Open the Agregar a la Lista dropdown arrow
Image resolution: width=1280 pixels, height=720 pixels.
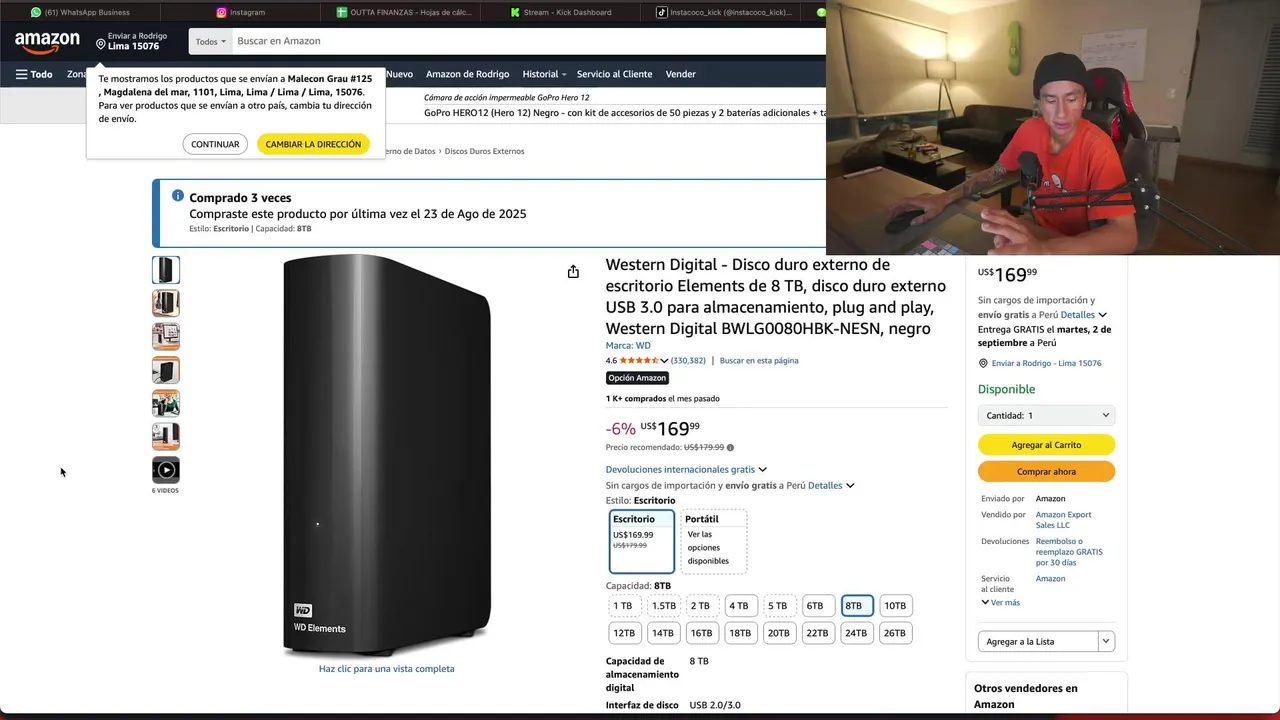(1106, 642)
